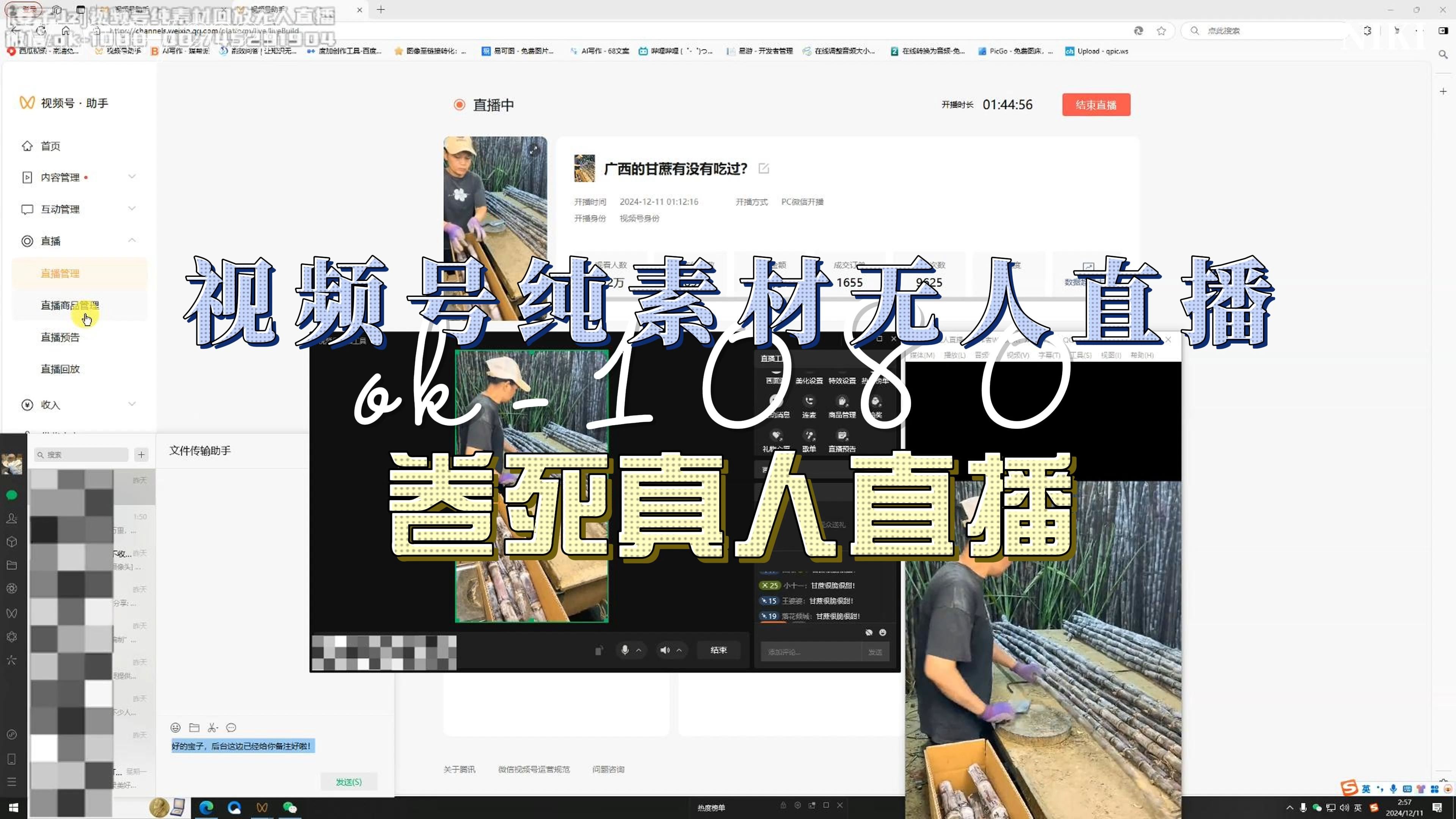Open 特效设置 in the live streaming toolbar

tap(842, 381)
